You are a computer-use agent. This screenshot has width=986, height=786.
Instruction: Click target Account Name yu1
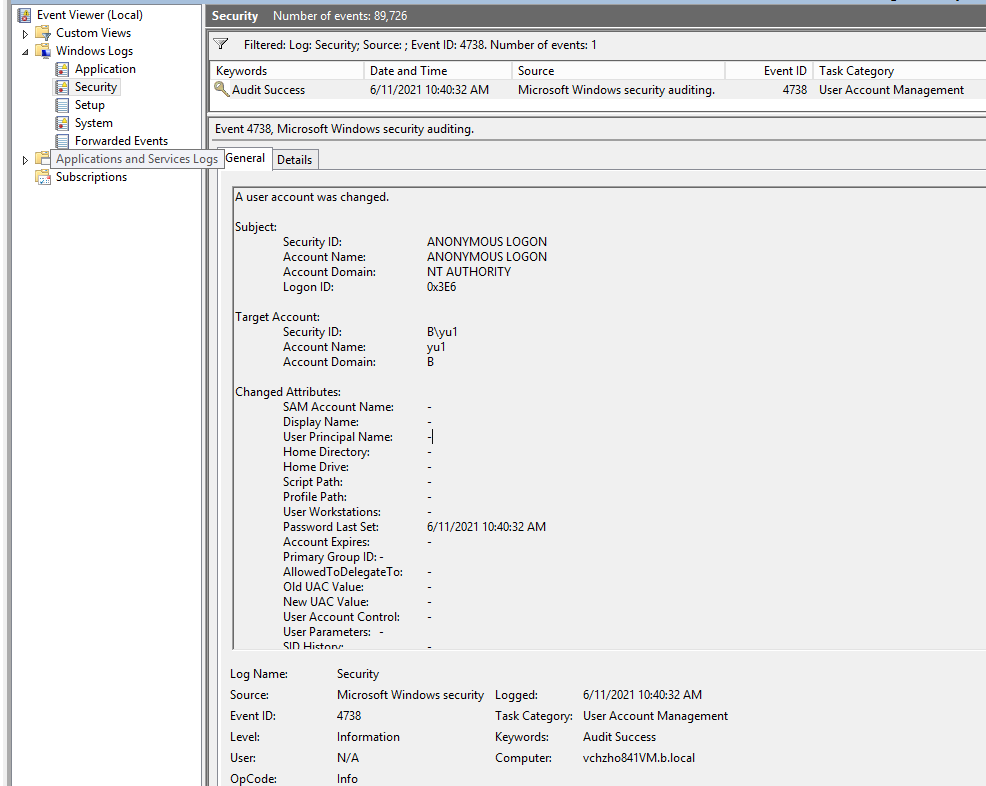[436, 347]
